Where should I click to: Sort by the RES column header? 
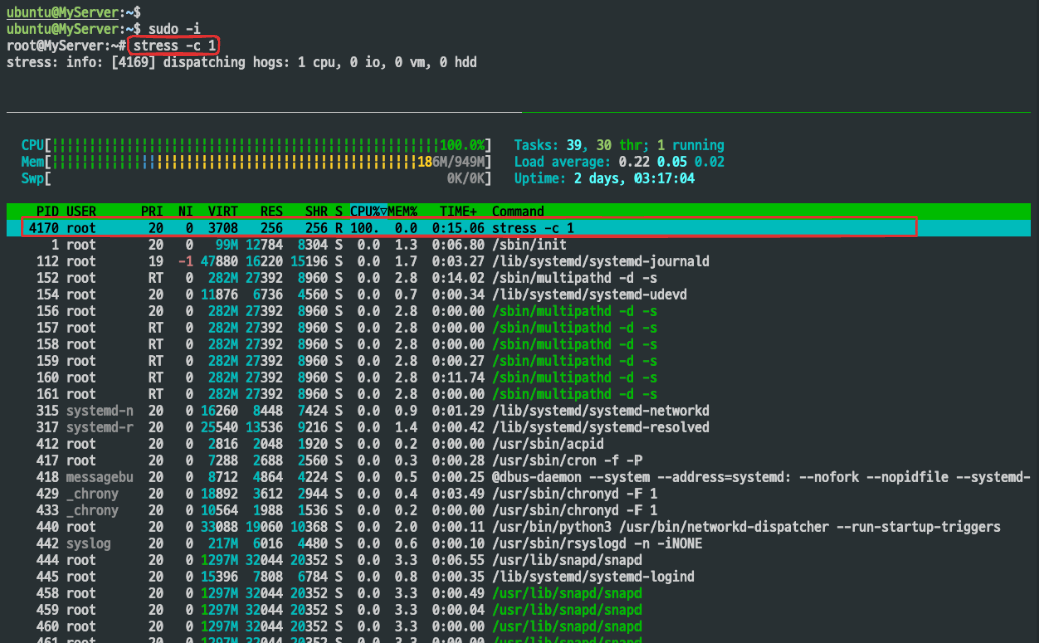(x=271, y=211)
